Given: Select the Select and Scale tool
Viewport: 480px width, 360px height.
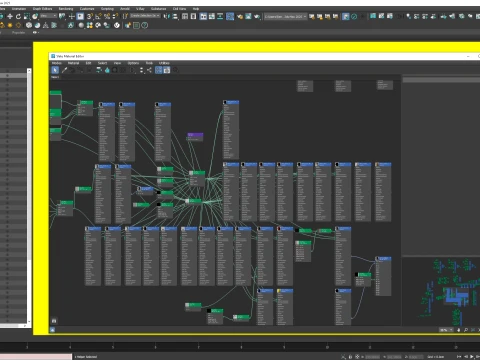Looking at the screenshot, I should pos(27,16).
